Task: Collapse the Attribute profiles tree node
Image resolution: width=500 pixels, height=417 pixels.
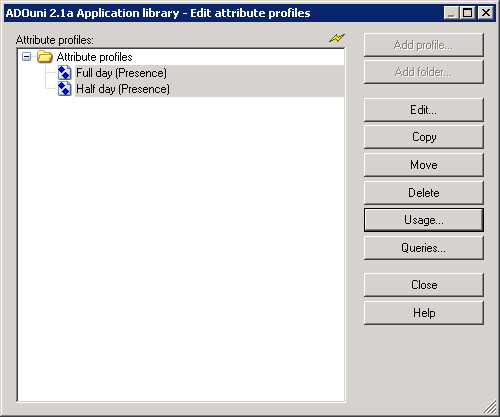Action: click(26, 57)
